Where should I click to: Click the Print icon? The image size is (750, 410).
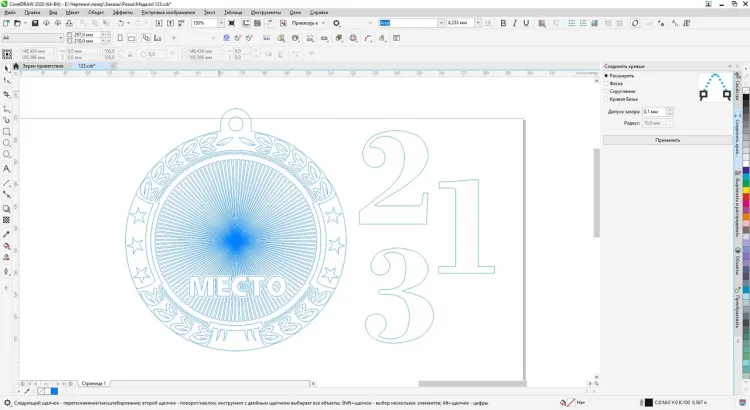pos(69,23)
